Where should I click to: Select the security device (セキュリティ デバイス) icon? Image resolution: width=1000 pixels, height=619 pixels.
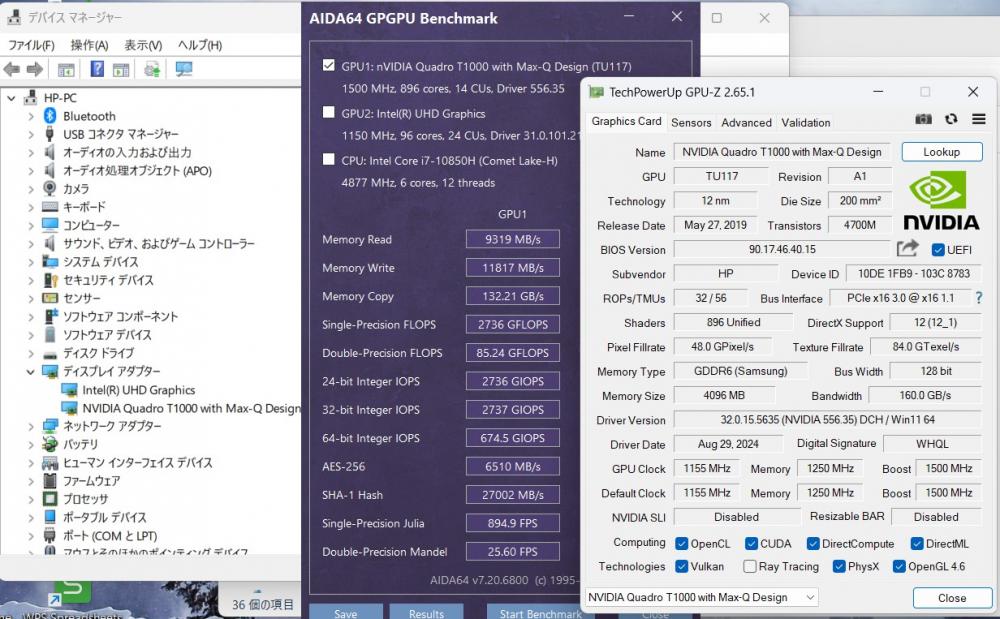[50, 280]
